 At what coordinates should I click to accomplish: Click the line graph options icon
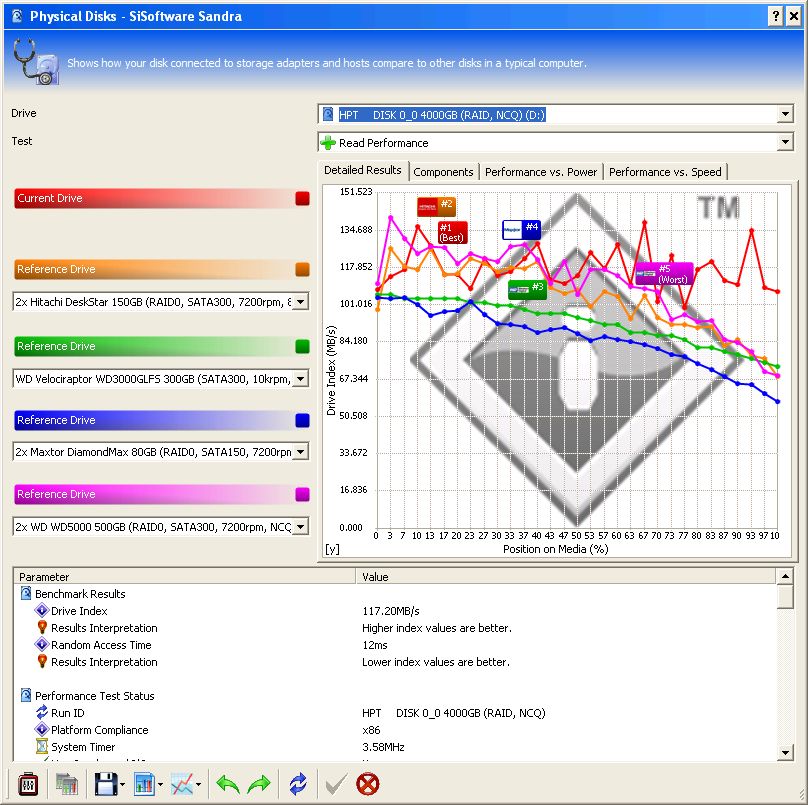coord(182,784)
